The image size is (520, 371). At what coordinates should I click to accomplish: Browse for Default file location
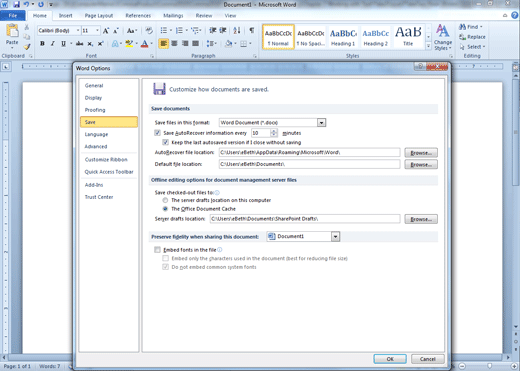(421, 165)
